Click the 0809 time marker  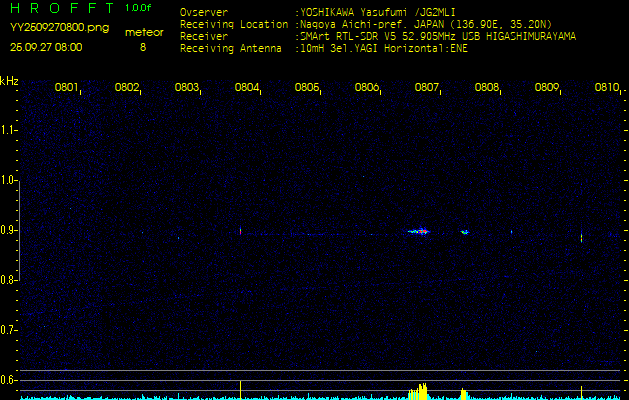(x=547, y=87)
